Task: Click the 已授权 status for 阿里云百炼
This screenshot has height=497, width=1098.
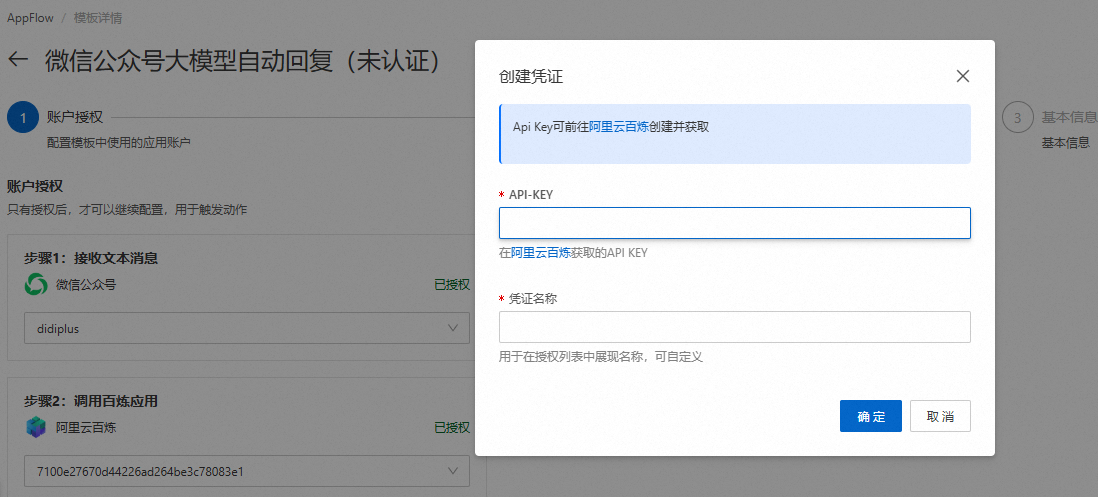Action: (x=452, y=427)
